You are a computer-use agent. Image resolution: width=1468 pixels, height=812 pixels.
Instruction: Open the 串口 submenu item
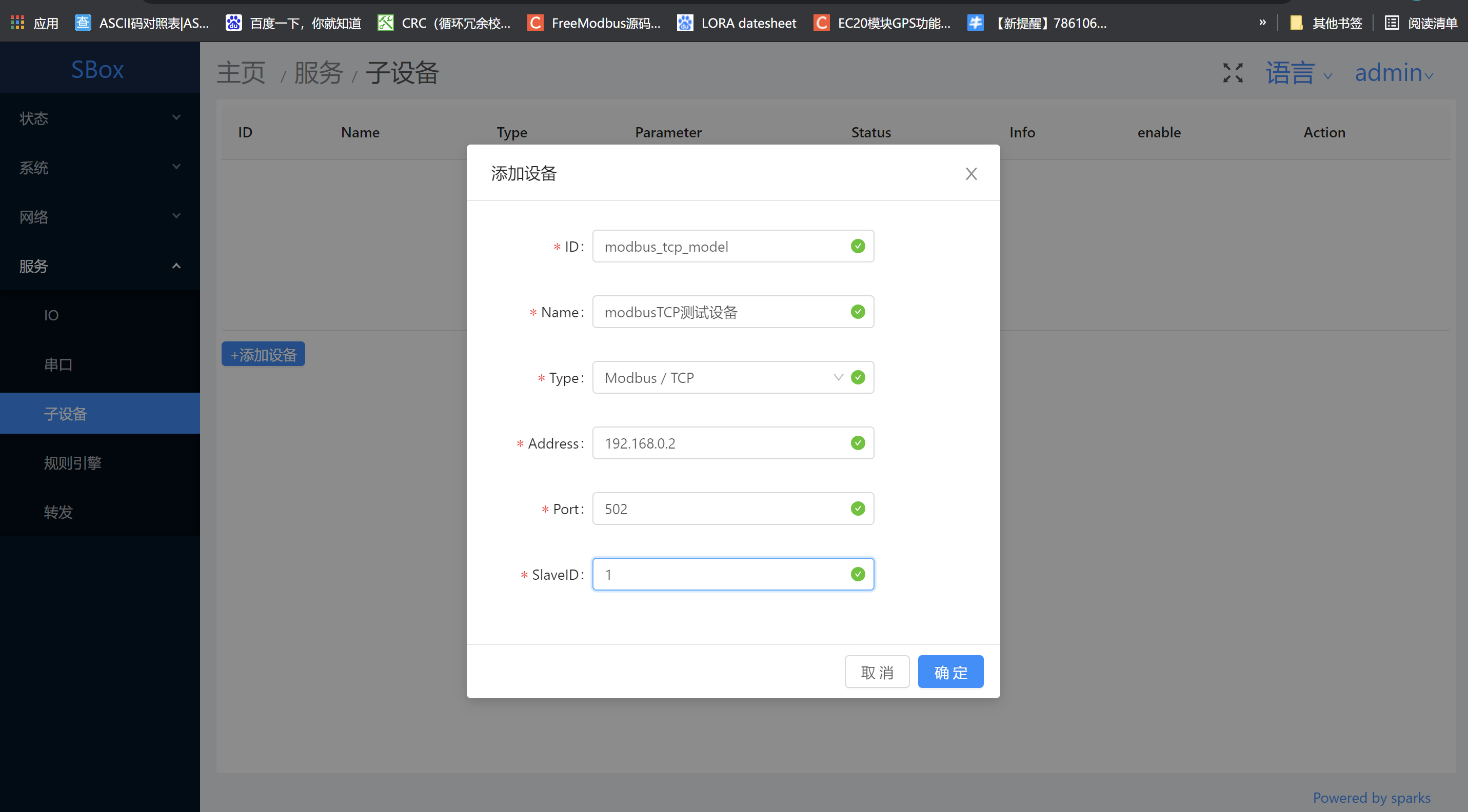click(100, 364)
